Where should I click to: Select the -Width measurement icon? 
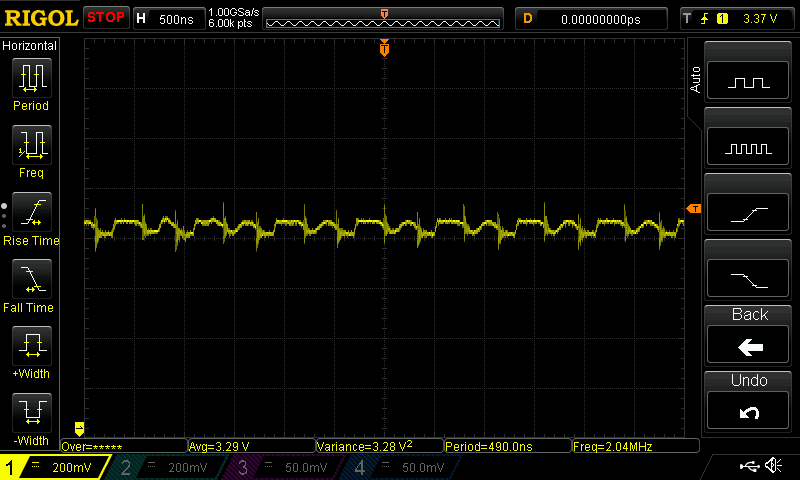[x=32, y=412]
